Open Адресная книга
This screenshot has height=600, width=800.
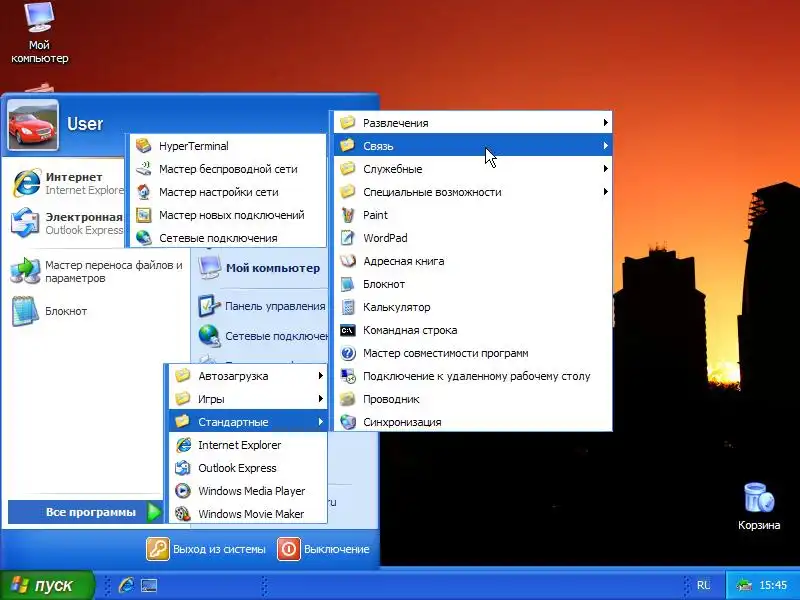click(473, 261)
